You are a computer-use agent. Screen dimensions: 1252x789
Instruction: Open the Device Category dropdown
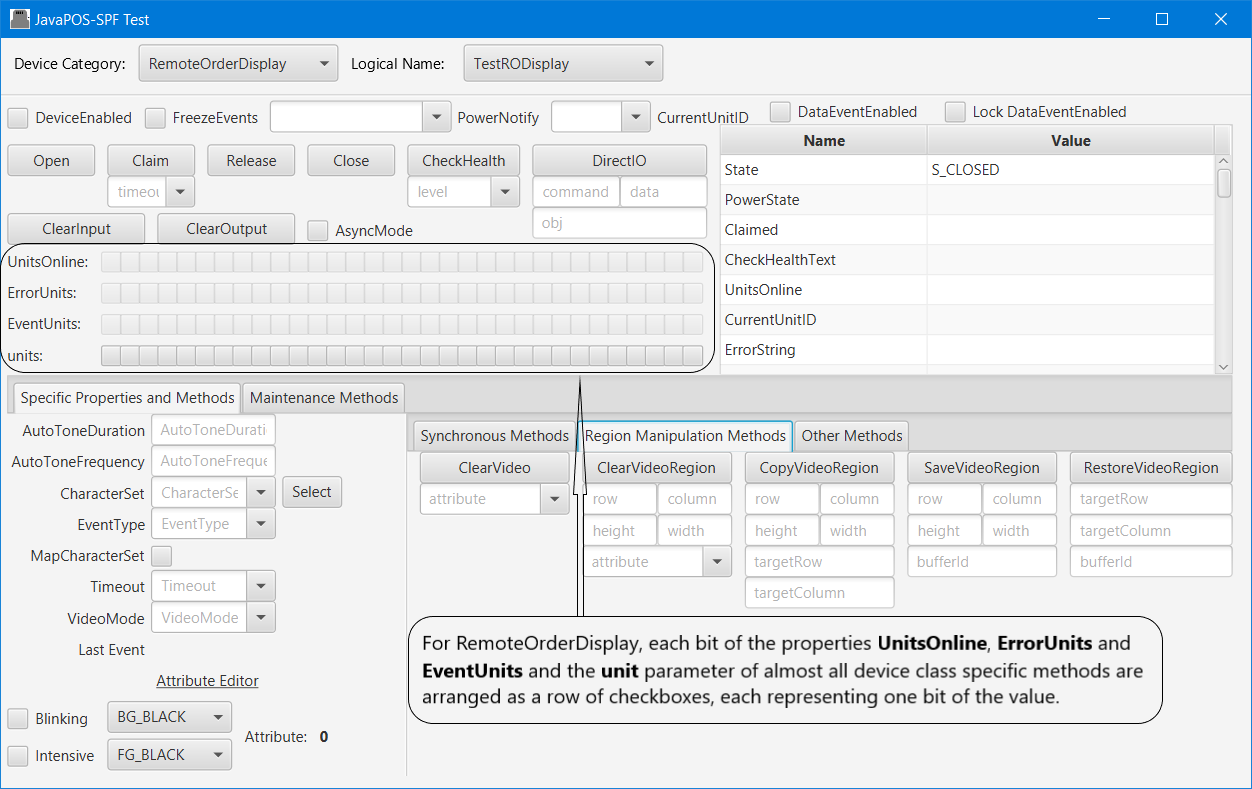[x=238, y=64]
